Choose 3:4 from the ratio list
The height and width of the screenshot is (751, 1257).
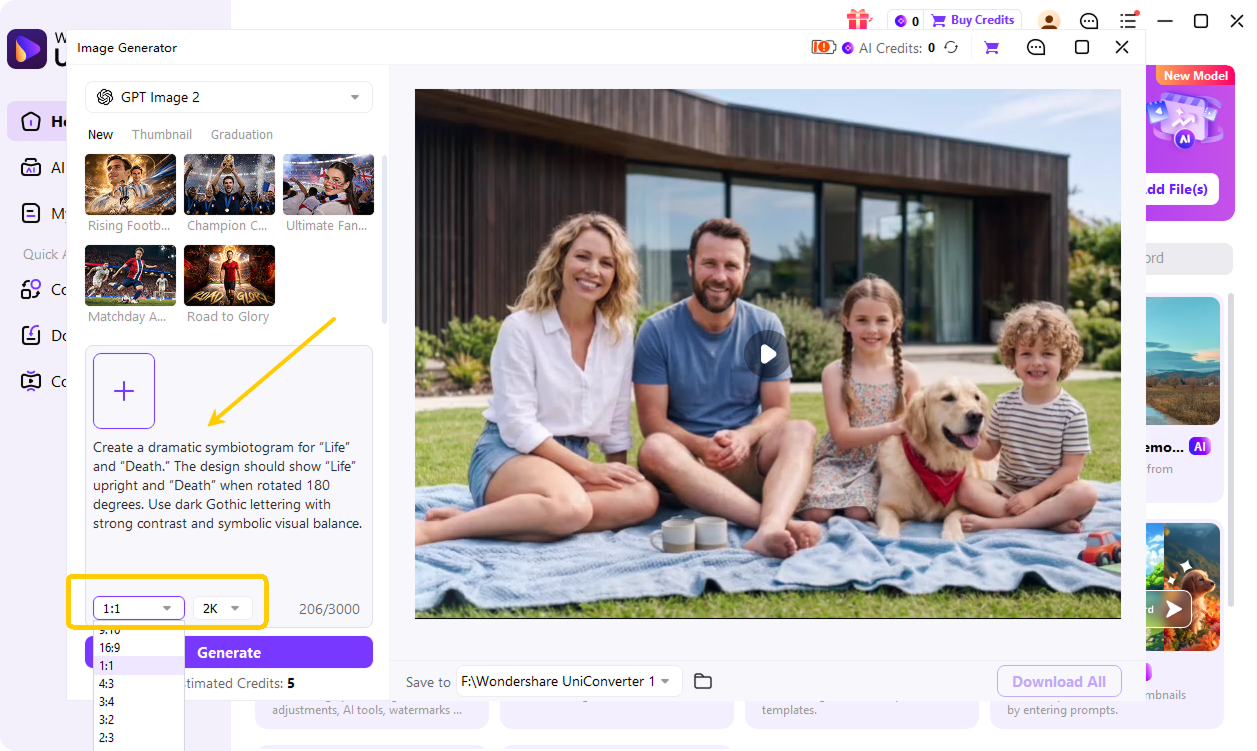139,702
